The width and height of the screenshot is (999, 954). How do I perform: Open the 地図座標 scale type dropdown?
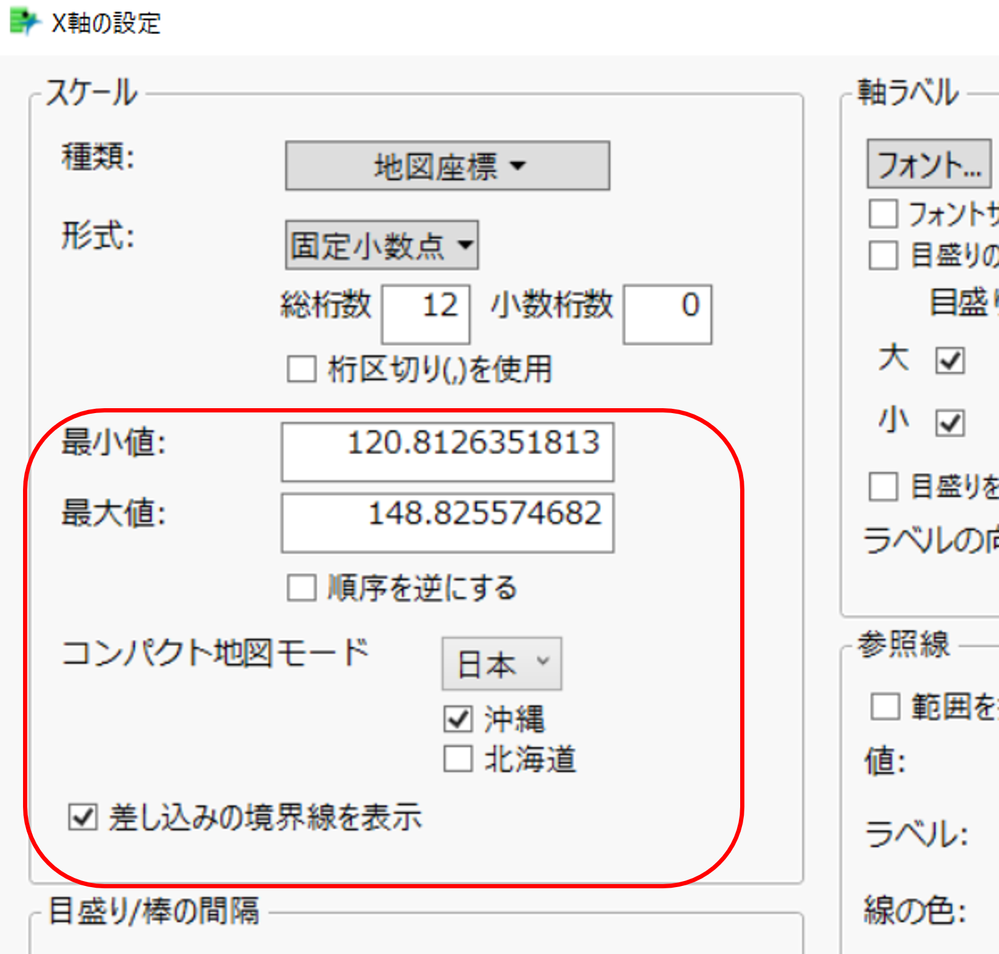point(447,165)
